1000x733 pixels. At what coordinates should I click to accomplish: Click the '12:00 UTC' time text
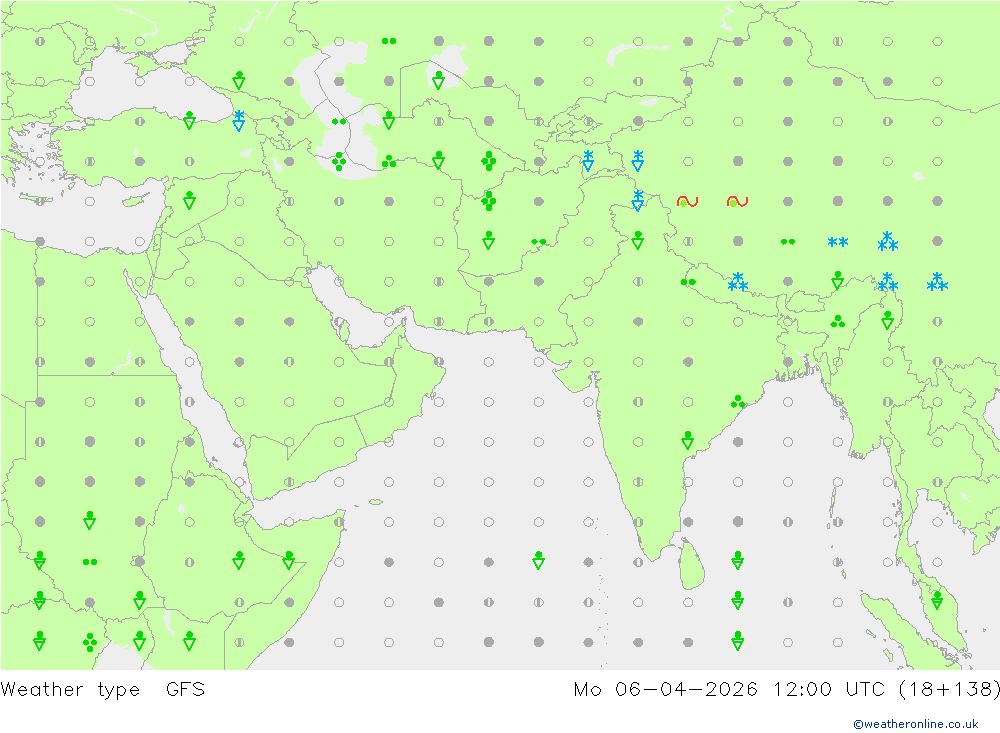[x=829, y=690]
